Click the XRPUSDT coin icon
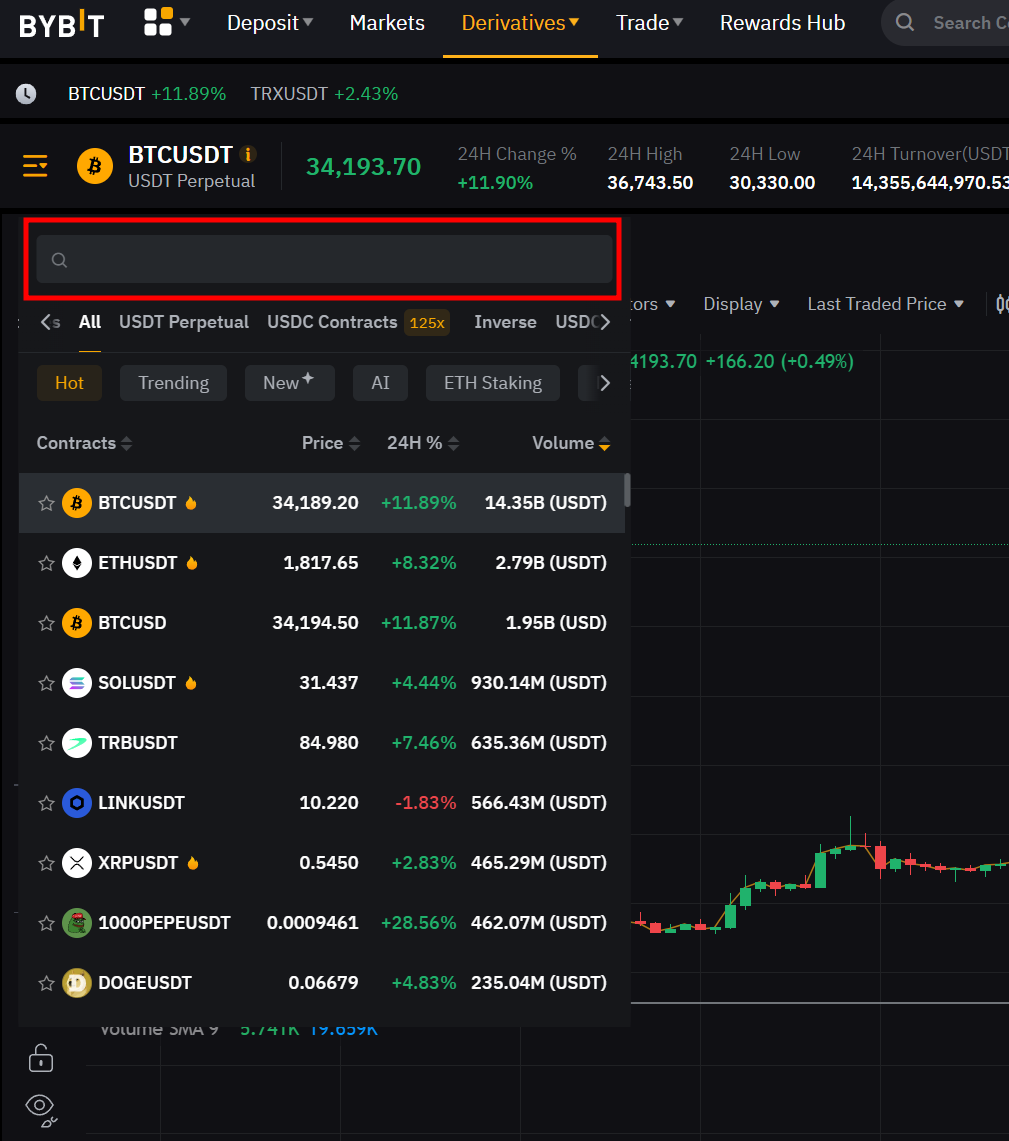Viewport: 1009px width, 1141px height. point(77,863)
